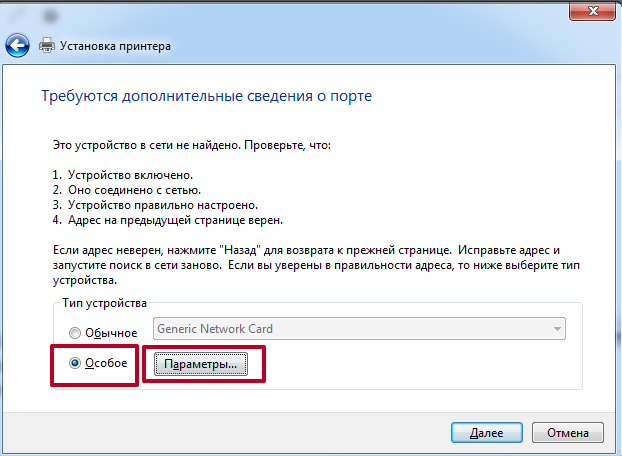The width and height of the screenshot is (622, 456).
Task: Click the printer icon in the title bar
Action: click(x=47, y=45)
